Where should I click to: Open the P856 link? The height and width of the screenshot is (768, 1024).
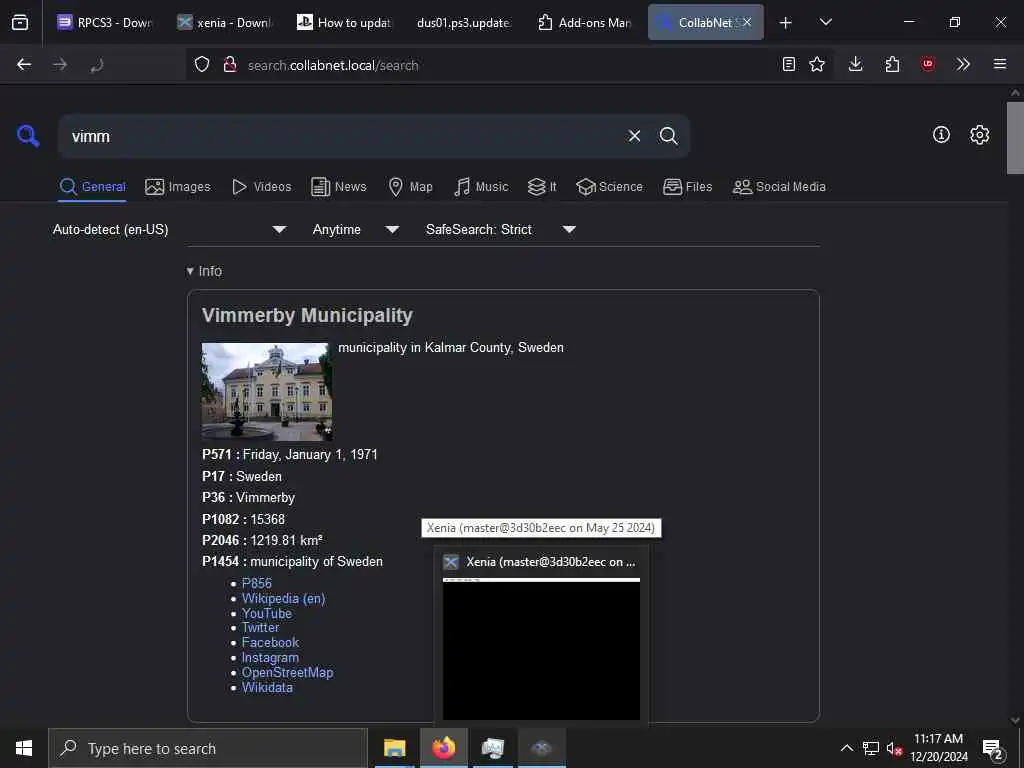tap(257, 583)
